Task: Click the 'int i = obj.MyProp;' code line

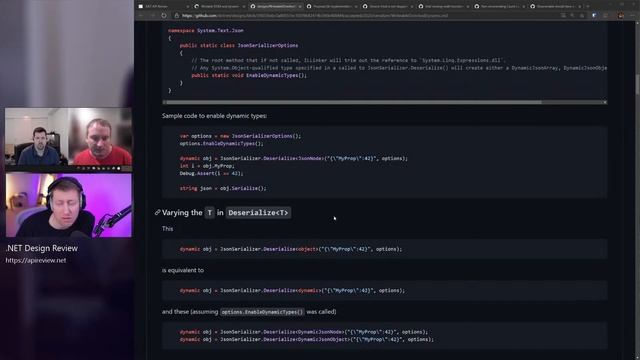Action: pyautogui.click(x=207, y=166)
